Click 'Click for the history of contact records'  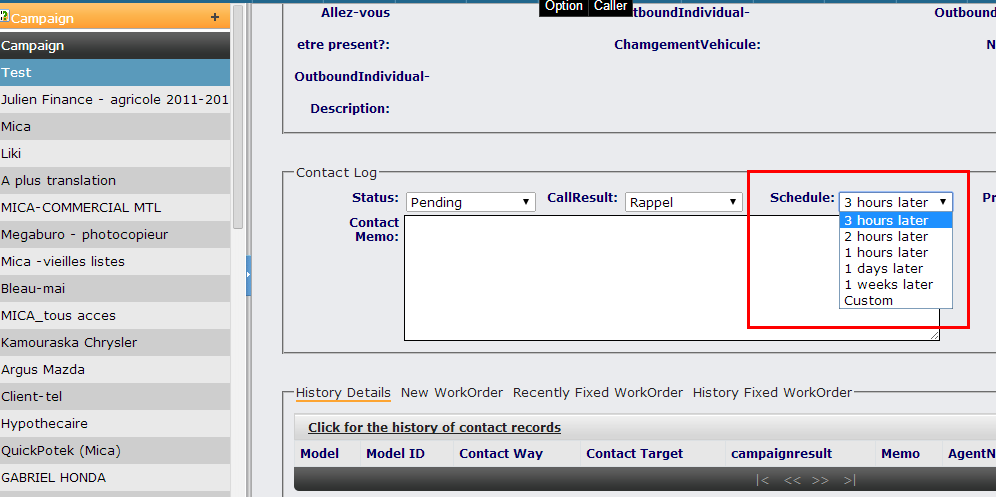click(x=434, y=427)
